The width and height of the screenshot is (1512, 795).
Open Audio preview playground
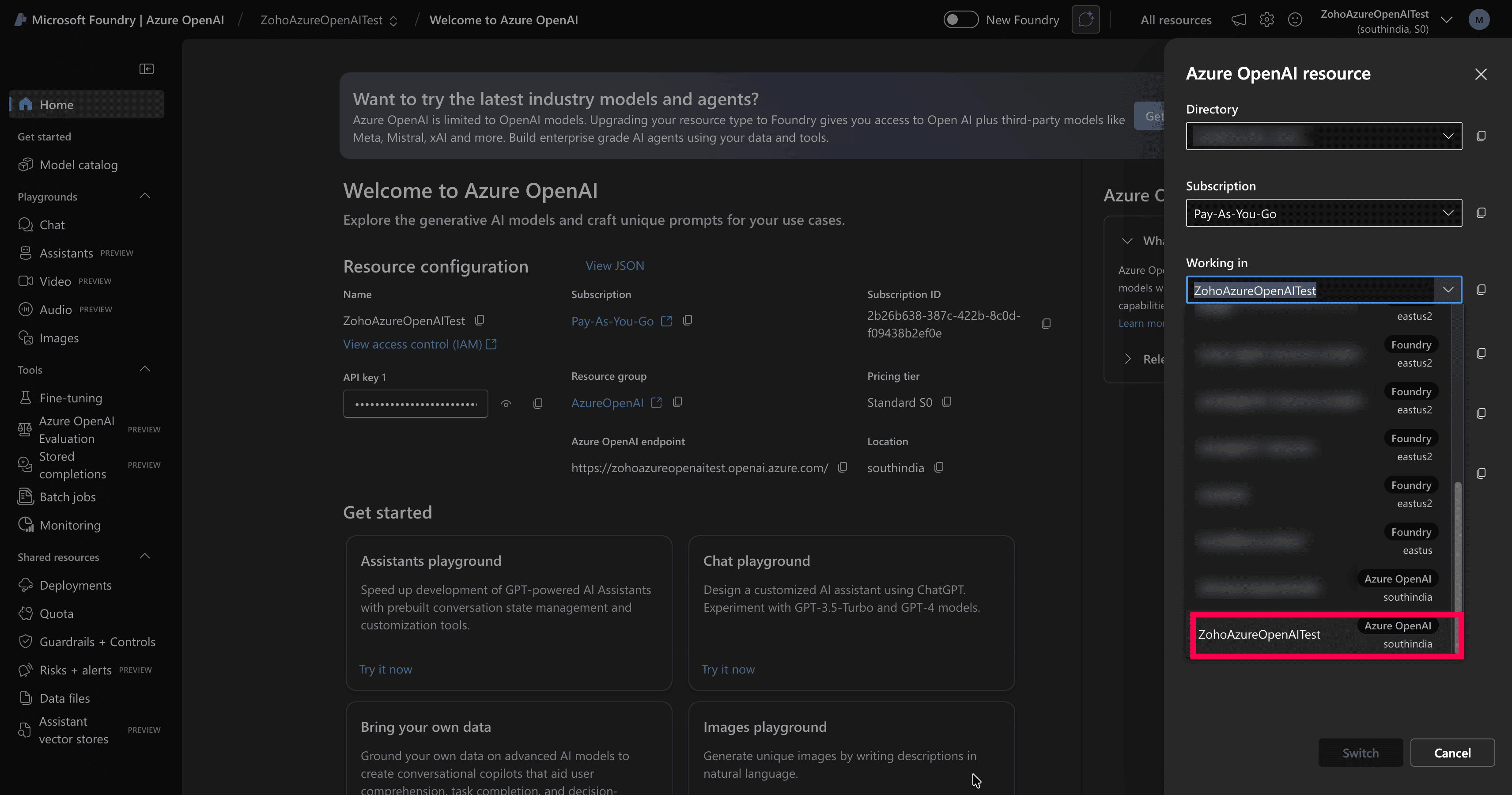point(64,310)
